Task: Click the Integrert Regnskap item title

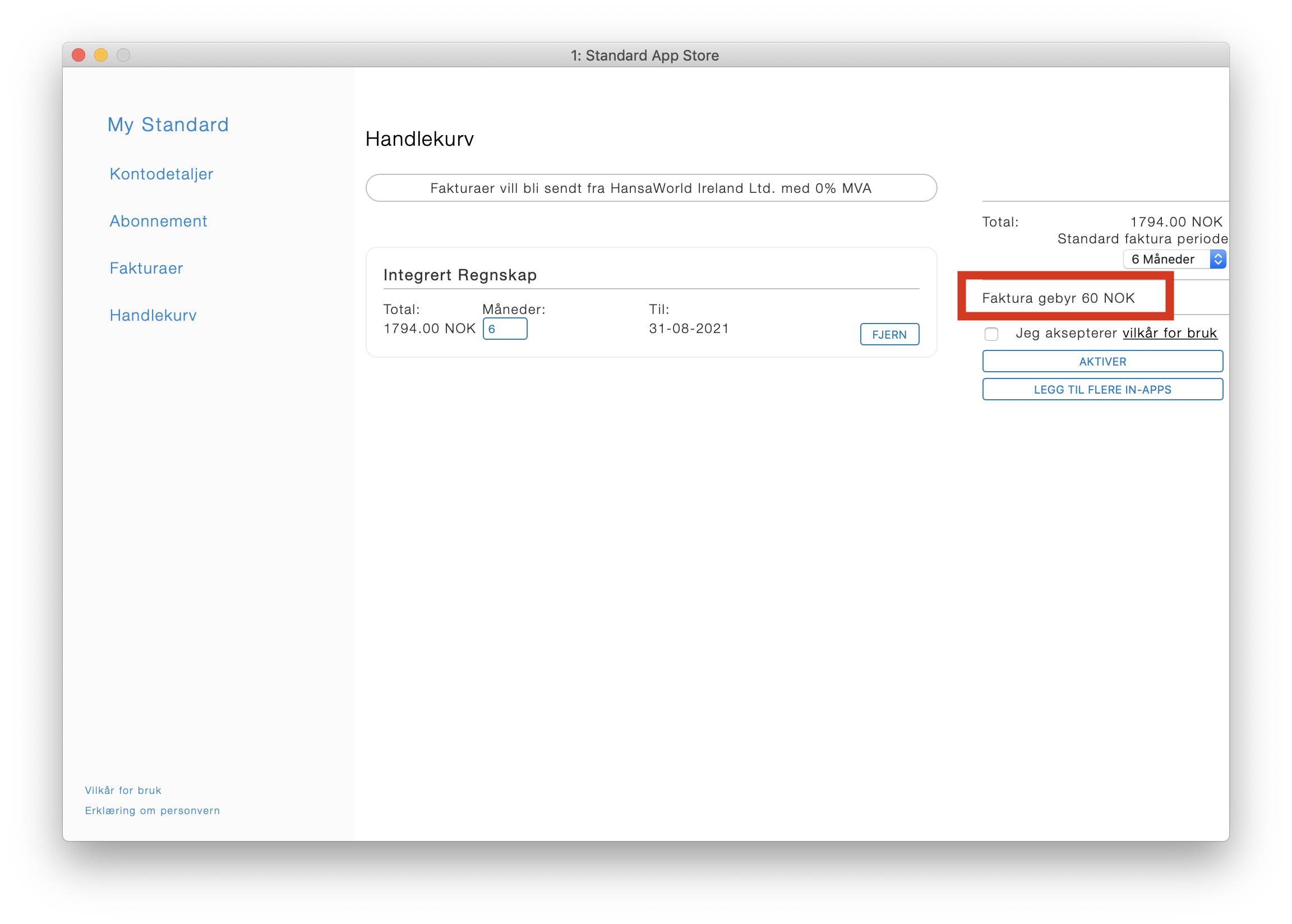Action: [x=460, y=275]
